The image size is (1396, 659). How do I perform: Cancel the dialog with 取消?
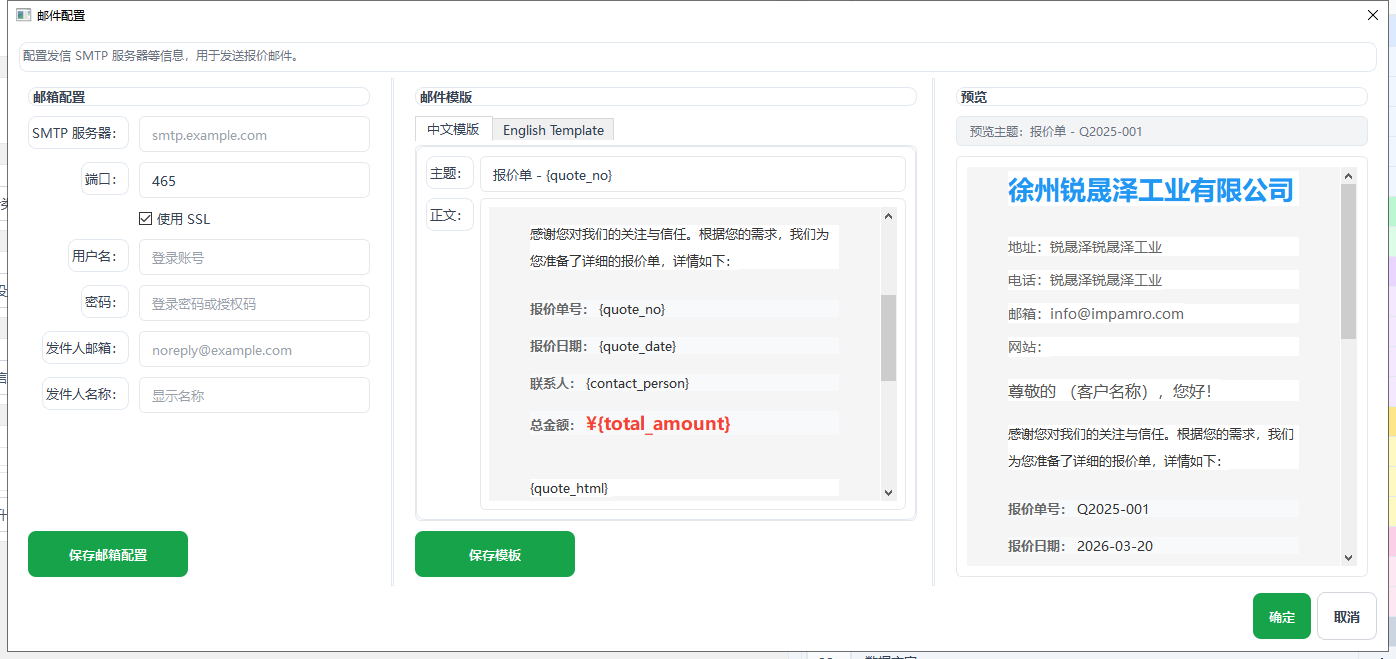[1347, 616]
